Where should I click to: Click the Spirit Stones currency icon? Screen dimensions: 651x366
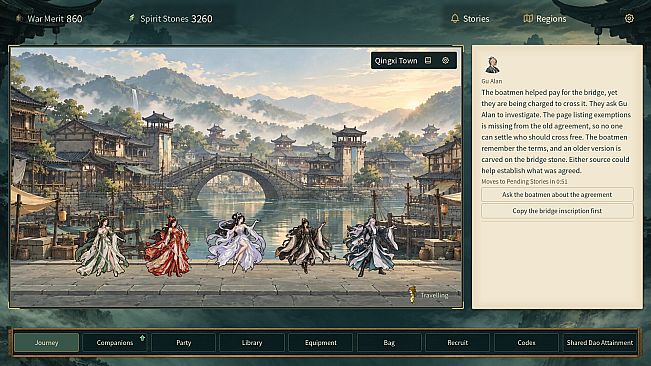click(132, 18)
